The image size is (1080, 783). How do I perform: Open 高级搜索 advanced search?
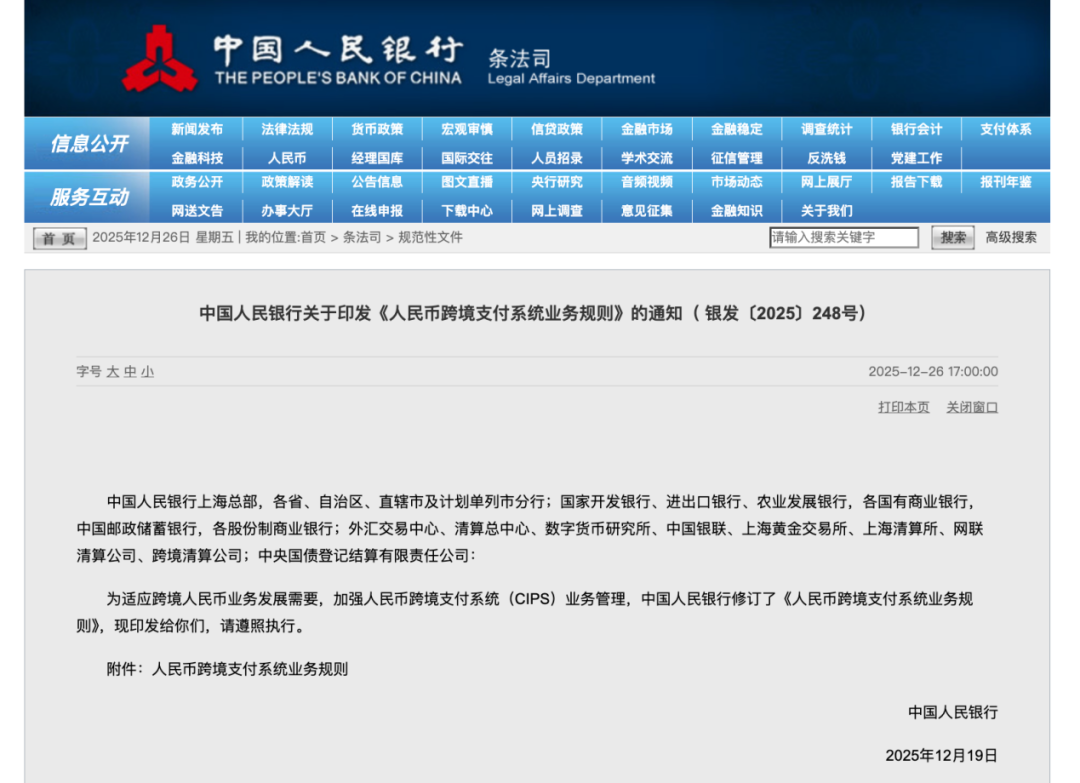1010,238
